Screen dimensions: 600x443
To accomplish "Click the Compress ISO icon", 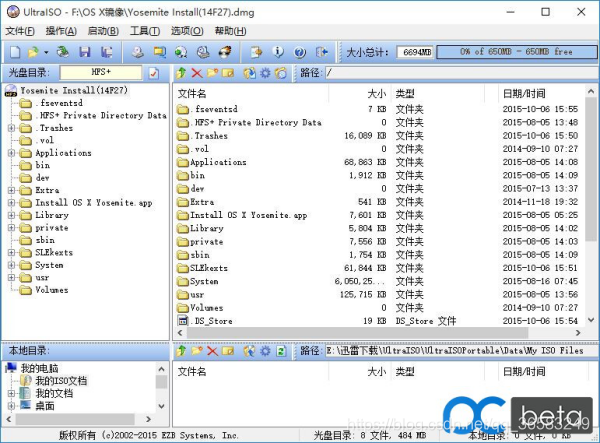I will [181, 52].
